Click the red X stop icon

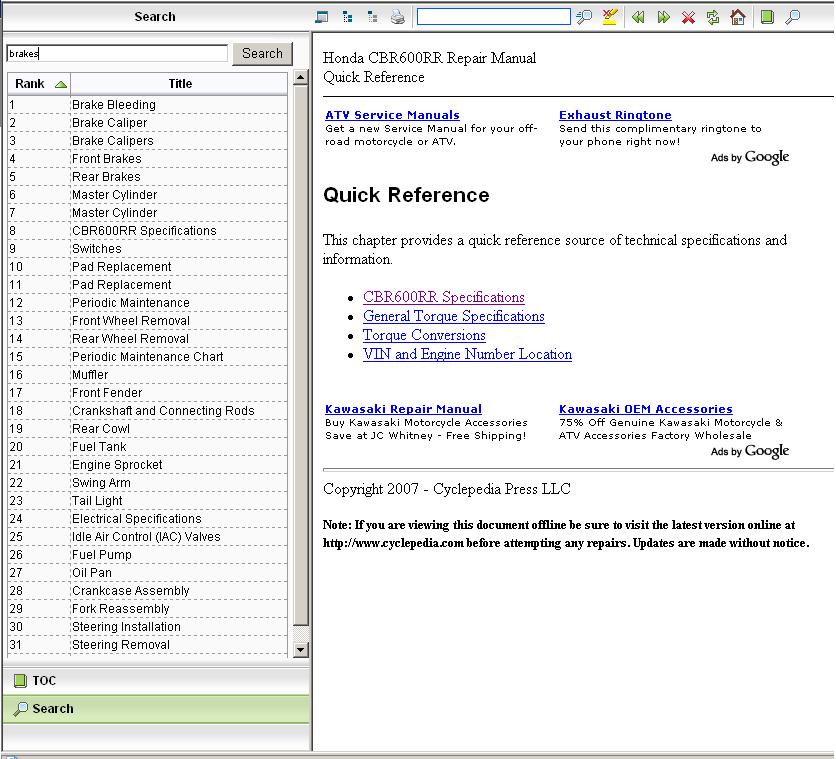(x=688, y=18)
